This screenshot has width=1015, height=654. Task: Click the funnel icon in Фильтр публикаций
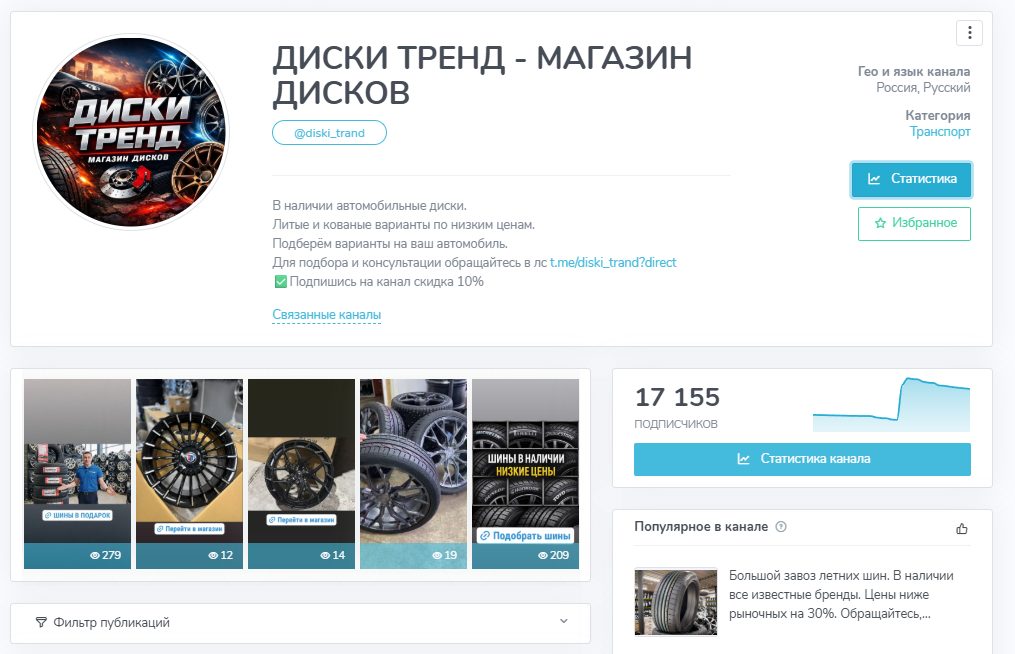tap(41, 622)
